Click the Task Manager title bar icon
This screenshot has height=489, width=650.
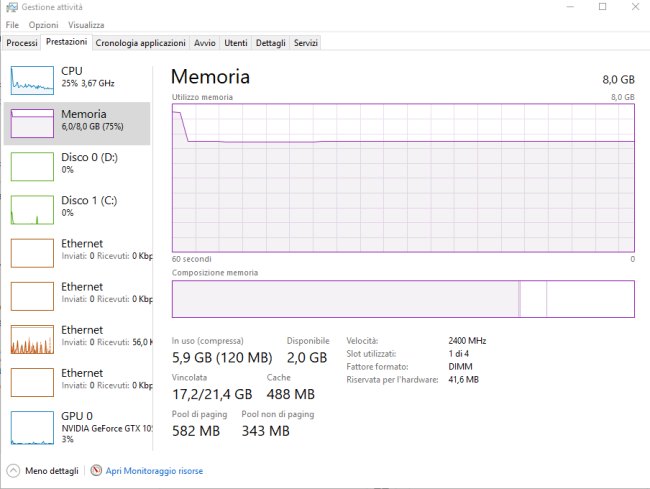(x=12, y=7)
